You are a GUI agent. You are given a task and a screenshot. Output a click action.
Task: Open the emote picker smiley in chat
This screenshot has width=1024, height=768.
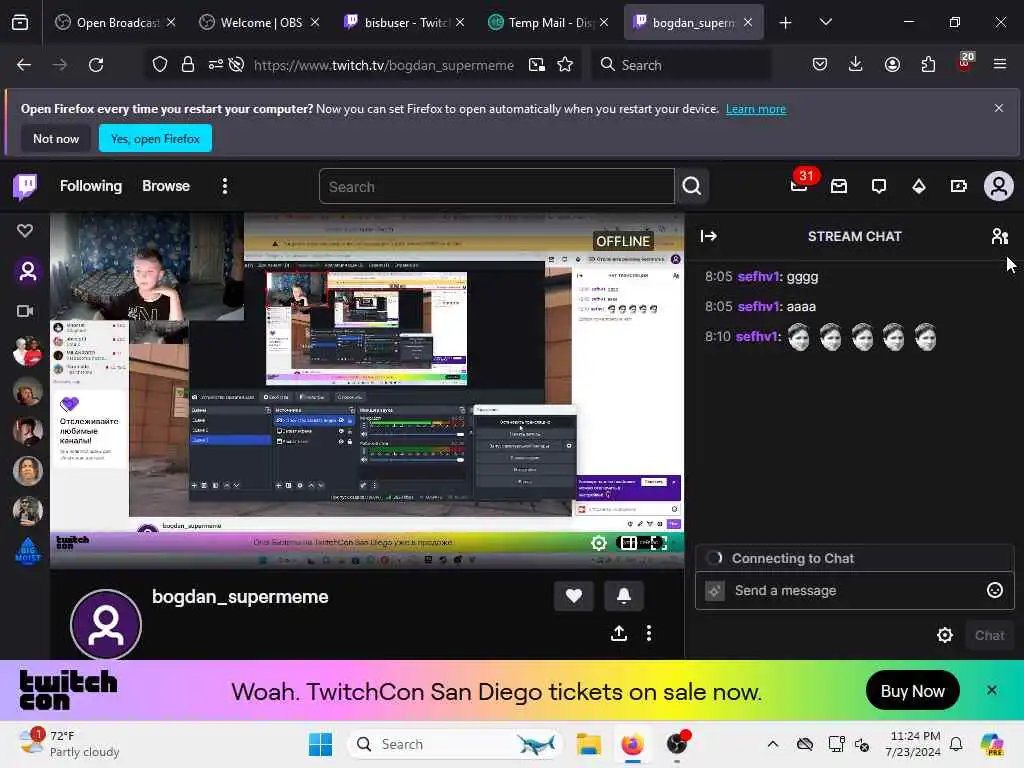click(994, 590)
